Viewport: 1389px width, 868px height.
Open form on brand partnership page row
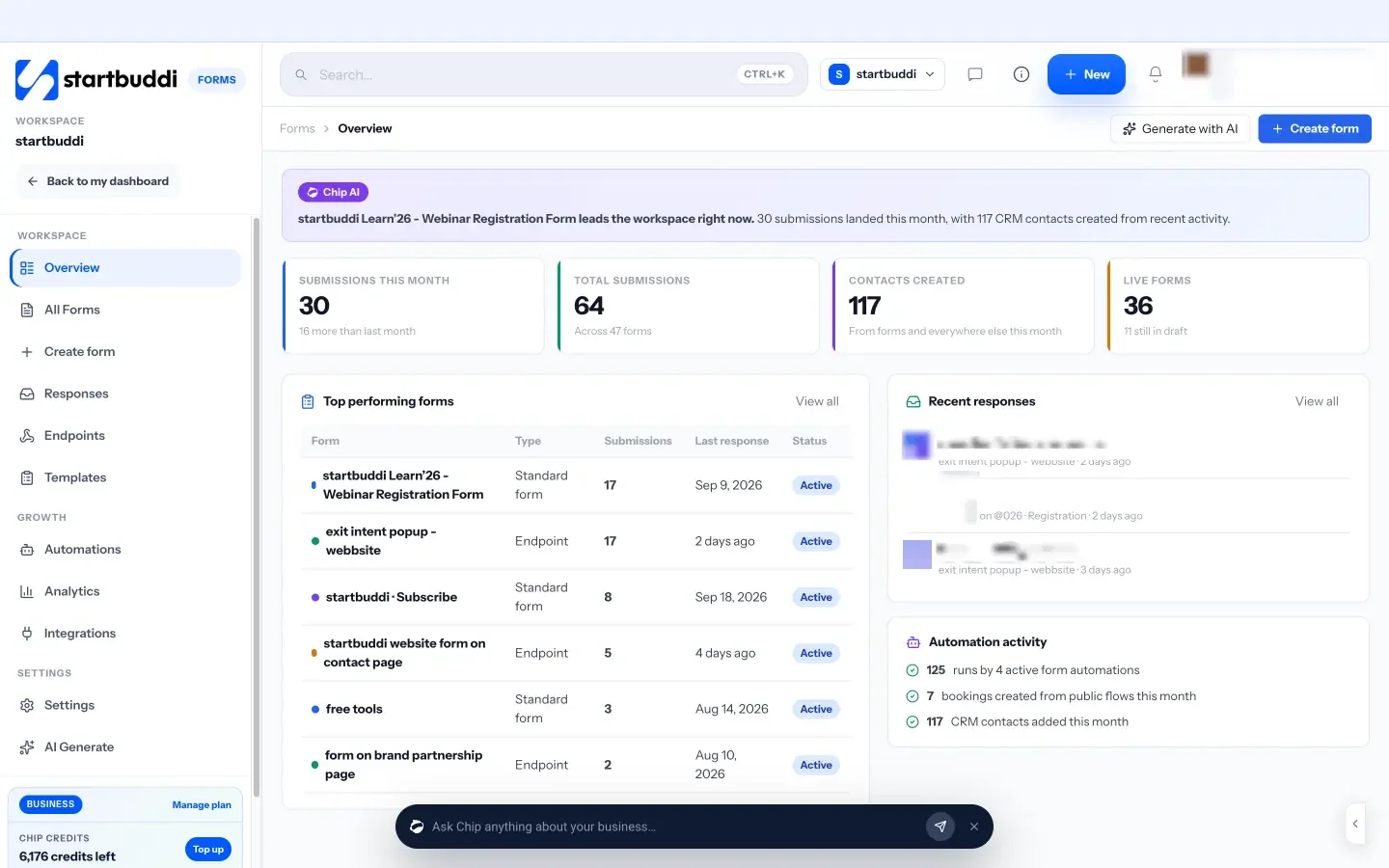pyautogui.click(x=577, y=765)
